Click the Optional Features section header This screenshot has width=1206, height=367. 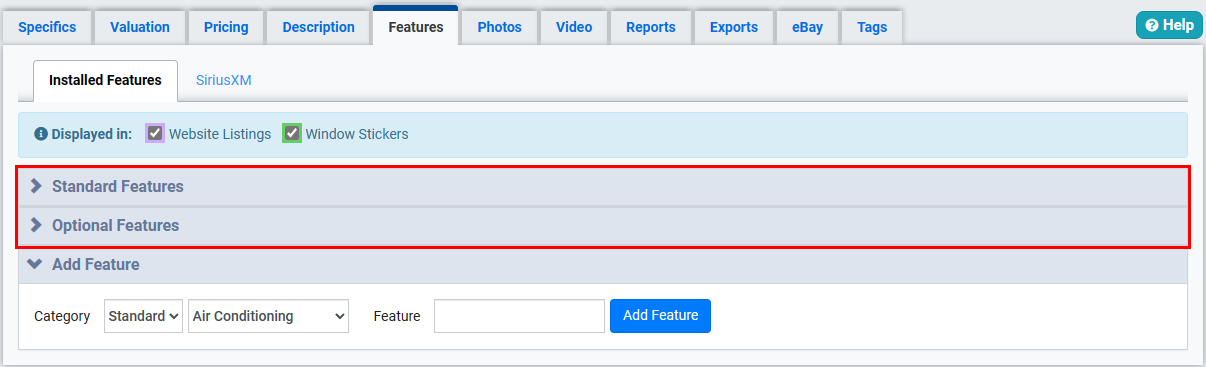pos(602,226)
